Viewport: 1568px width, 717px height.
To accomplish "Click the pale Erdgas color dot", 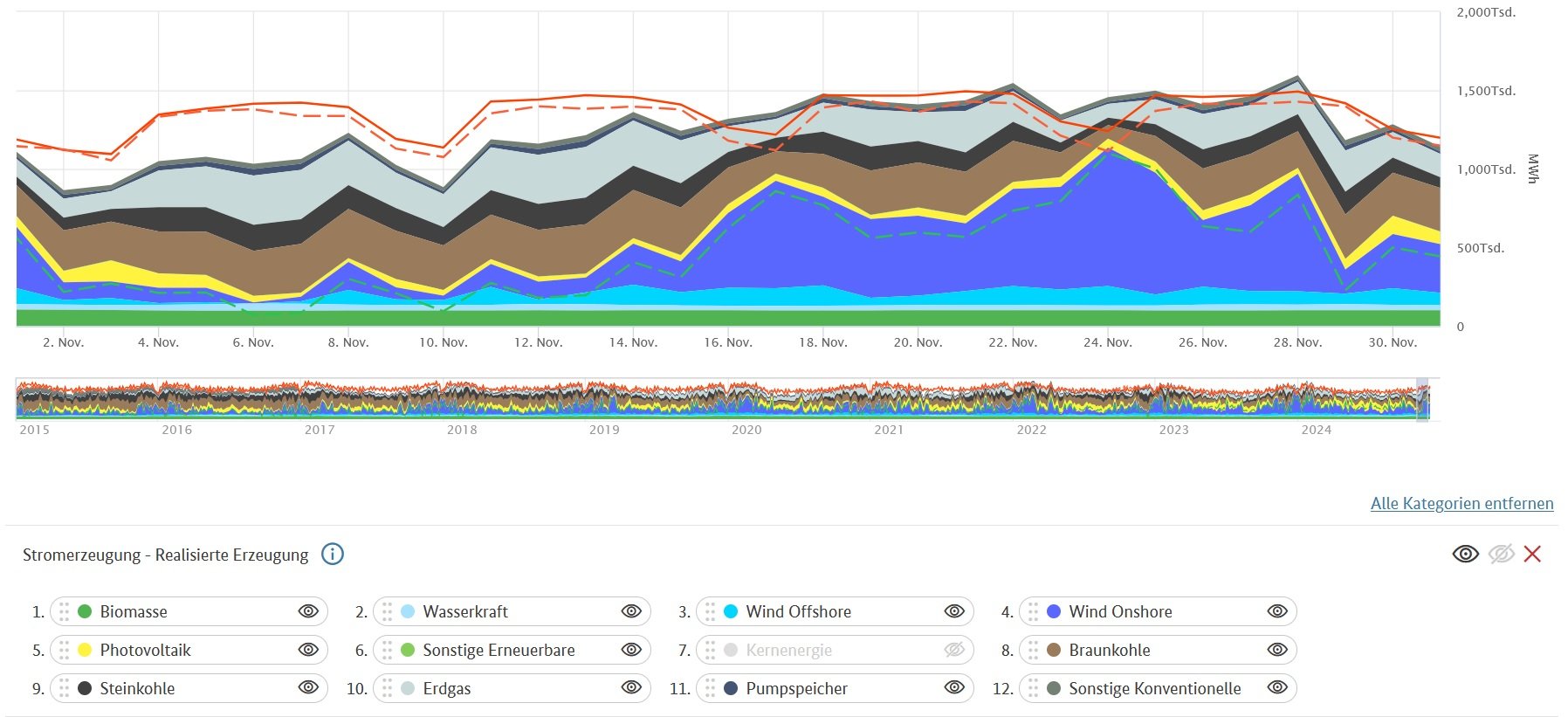I will point(408,688).
